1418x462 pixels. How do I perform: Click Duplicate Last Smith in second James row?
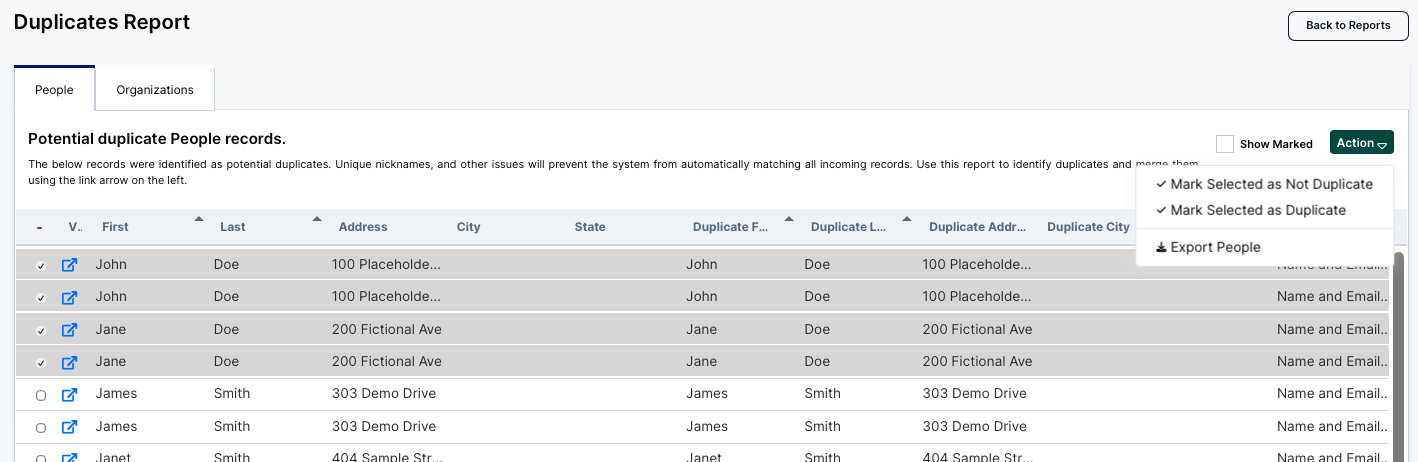822,426
